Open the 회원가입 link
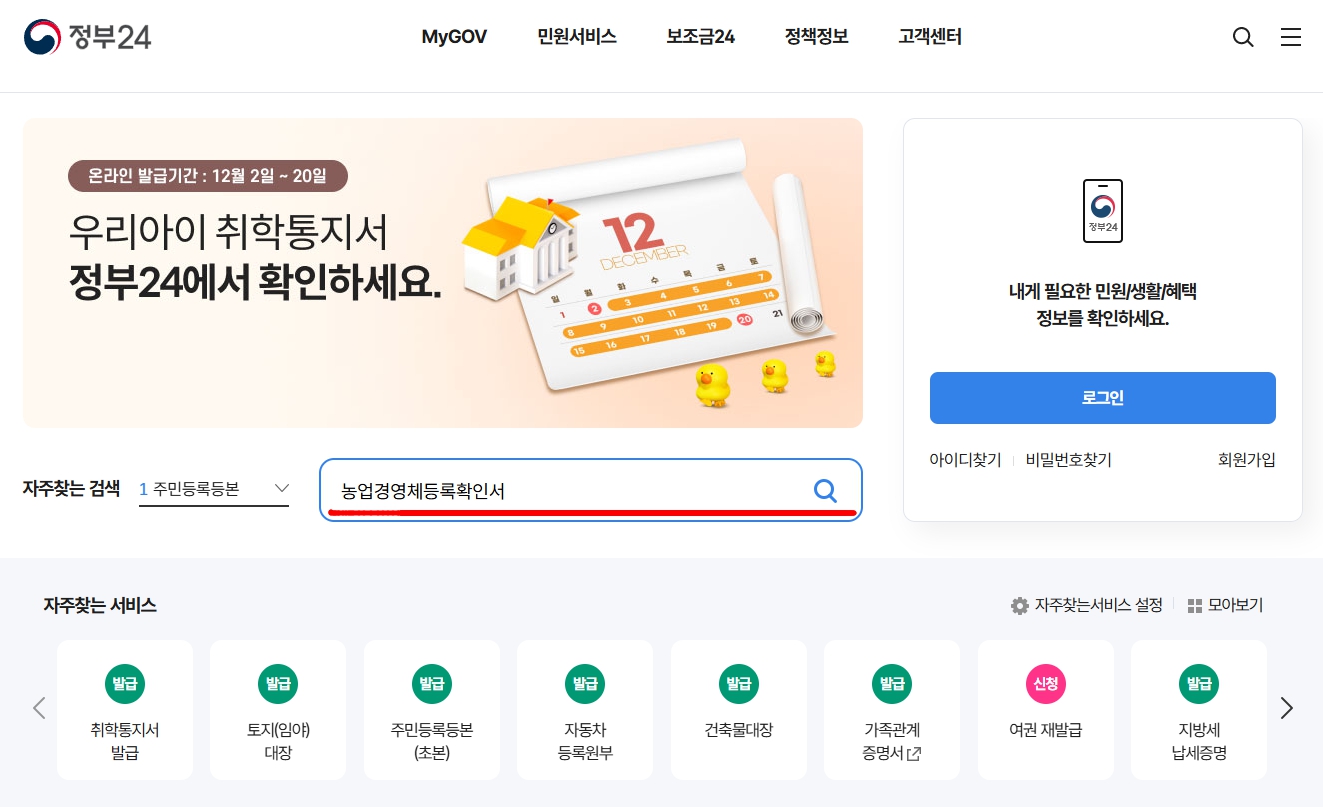The width and height of the screenshot is (1323, 807). tap(1246, 460)
